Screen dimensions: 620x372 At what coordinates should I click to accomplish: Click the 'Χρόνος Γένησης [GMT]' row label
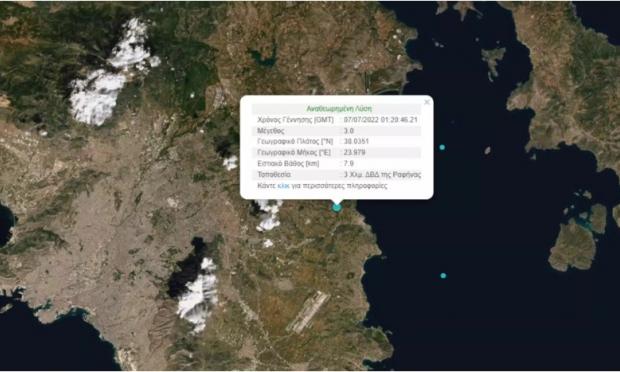pos(295,119)
